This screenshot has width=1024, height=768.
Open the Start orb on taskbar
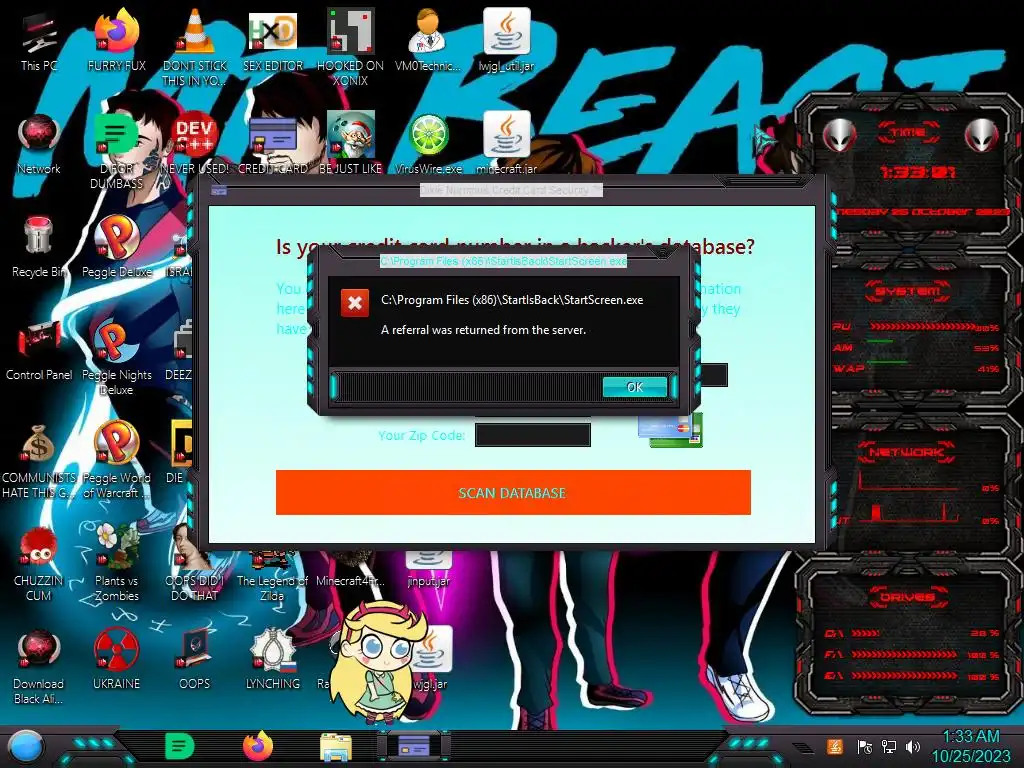click(26, 746)
